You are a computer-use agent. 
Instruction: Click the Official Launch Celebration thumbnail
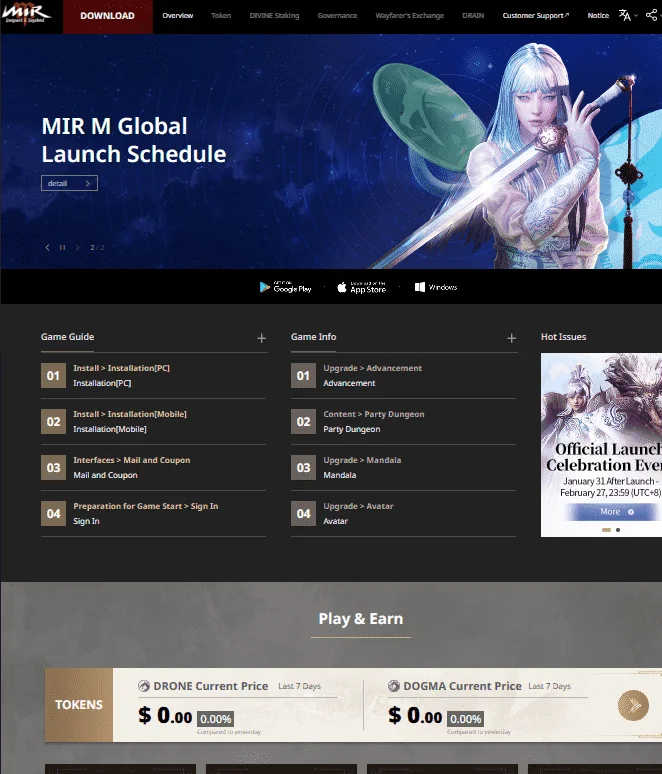(601, 445)
